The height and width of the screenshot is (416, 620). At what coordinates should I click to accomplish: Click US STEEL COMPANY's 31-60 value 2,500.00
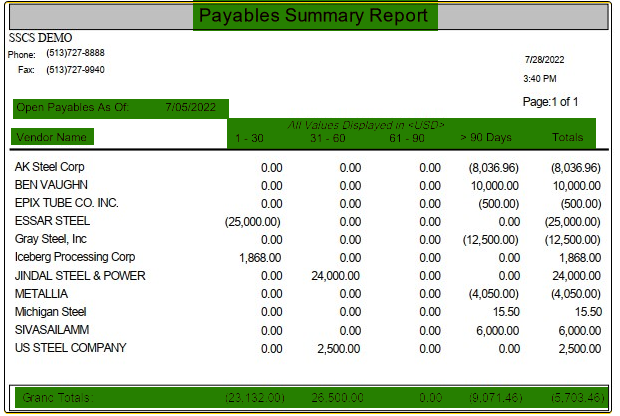[338, 349]
